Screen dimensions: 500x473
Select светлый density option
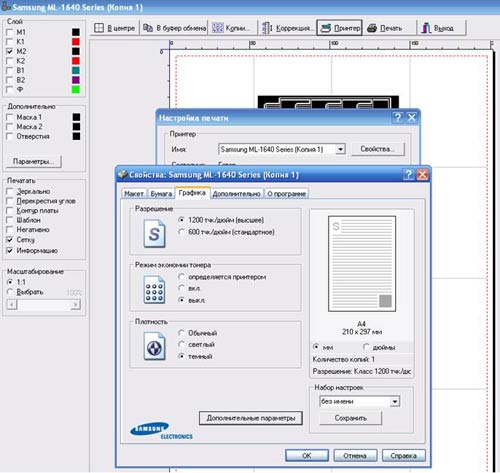point(181,344)
